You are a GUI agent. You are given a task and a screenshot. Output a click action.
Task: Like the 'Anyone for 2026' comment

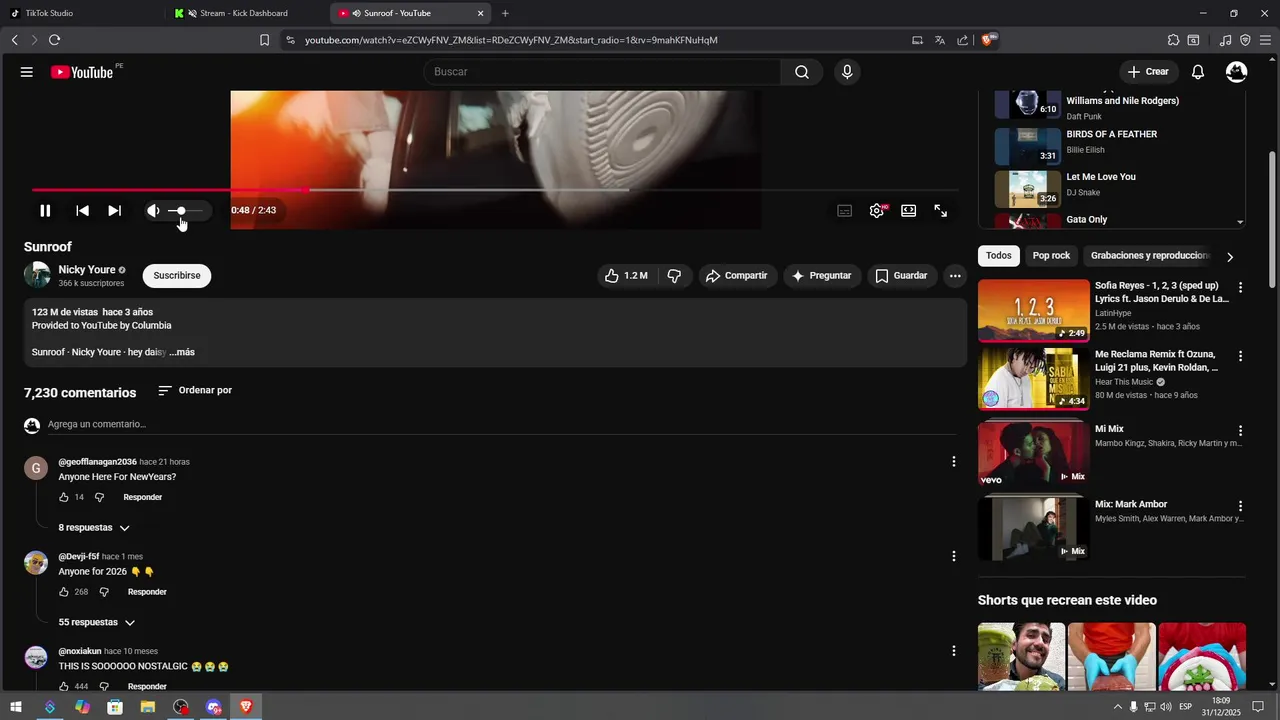(x=64, y=593)
